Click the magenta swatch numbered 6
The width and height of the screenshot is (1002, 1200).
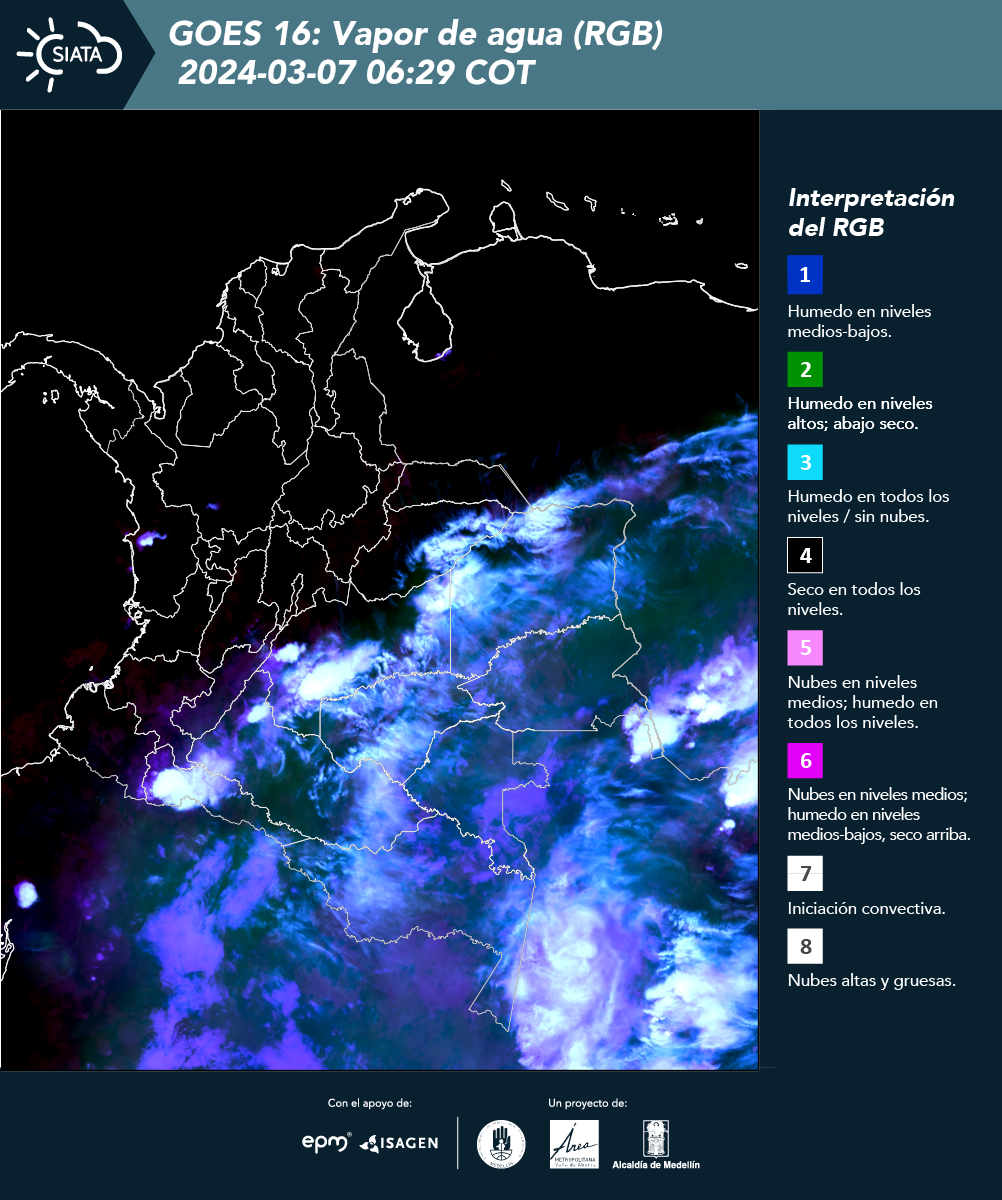(x=805, y=761)
